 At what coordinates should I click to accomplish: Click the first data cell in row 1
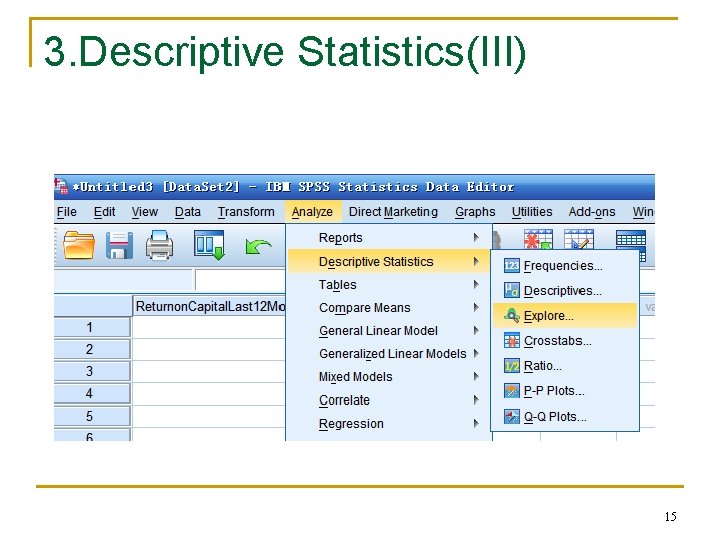tap(209, 327)
